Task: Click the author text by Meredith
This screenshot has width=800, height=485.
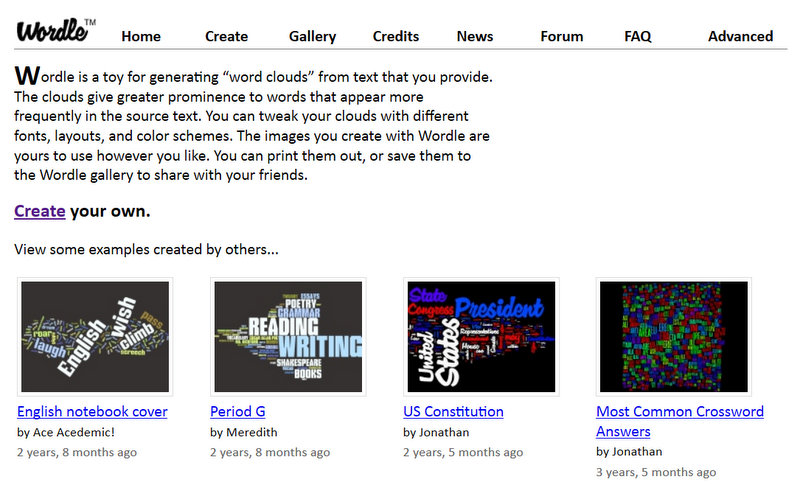Action: tap(244, 432)
